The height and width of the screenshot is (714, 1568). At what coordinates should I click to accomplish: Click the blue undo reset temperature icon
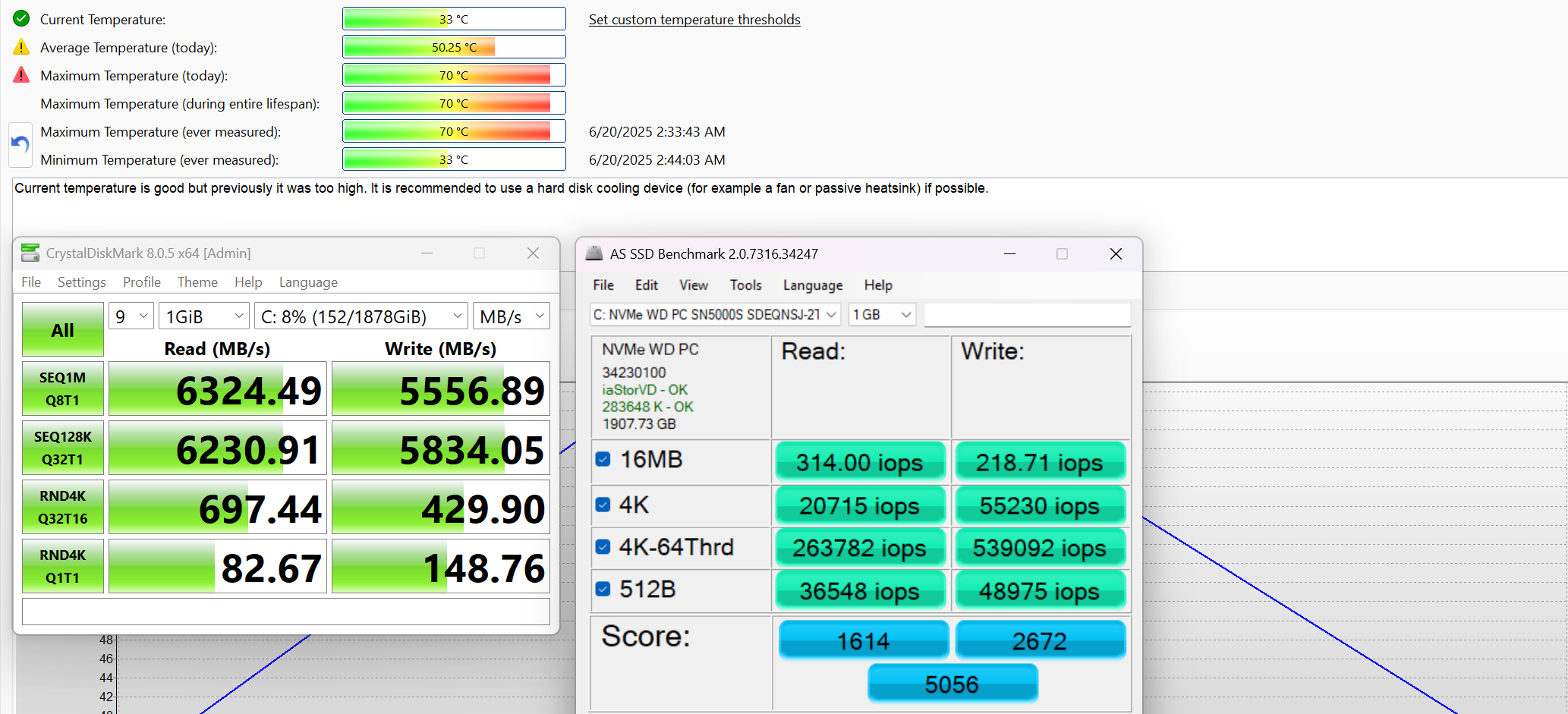click(20, 144)
